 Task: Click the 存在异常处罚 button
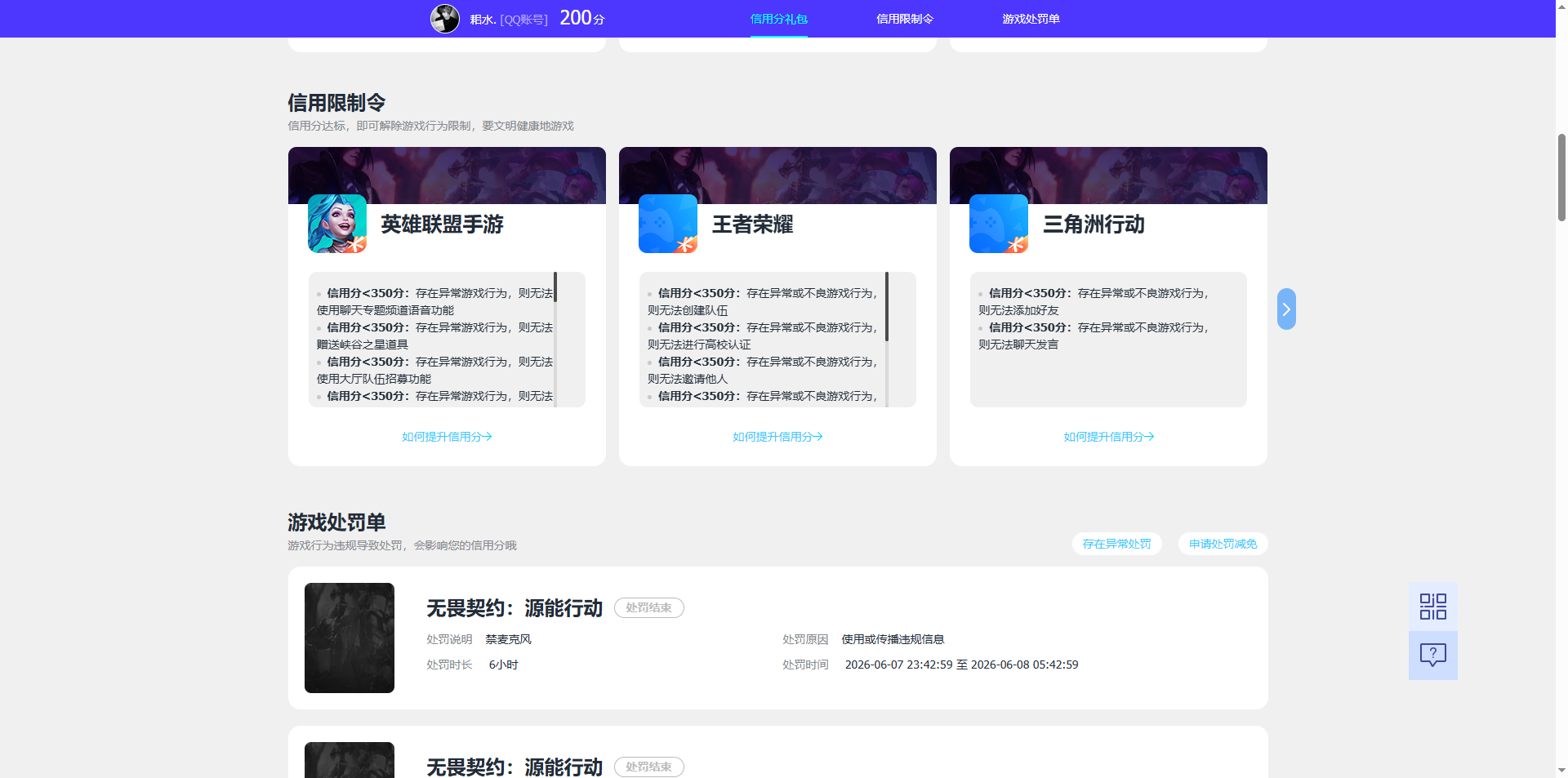click(1116, 544)
